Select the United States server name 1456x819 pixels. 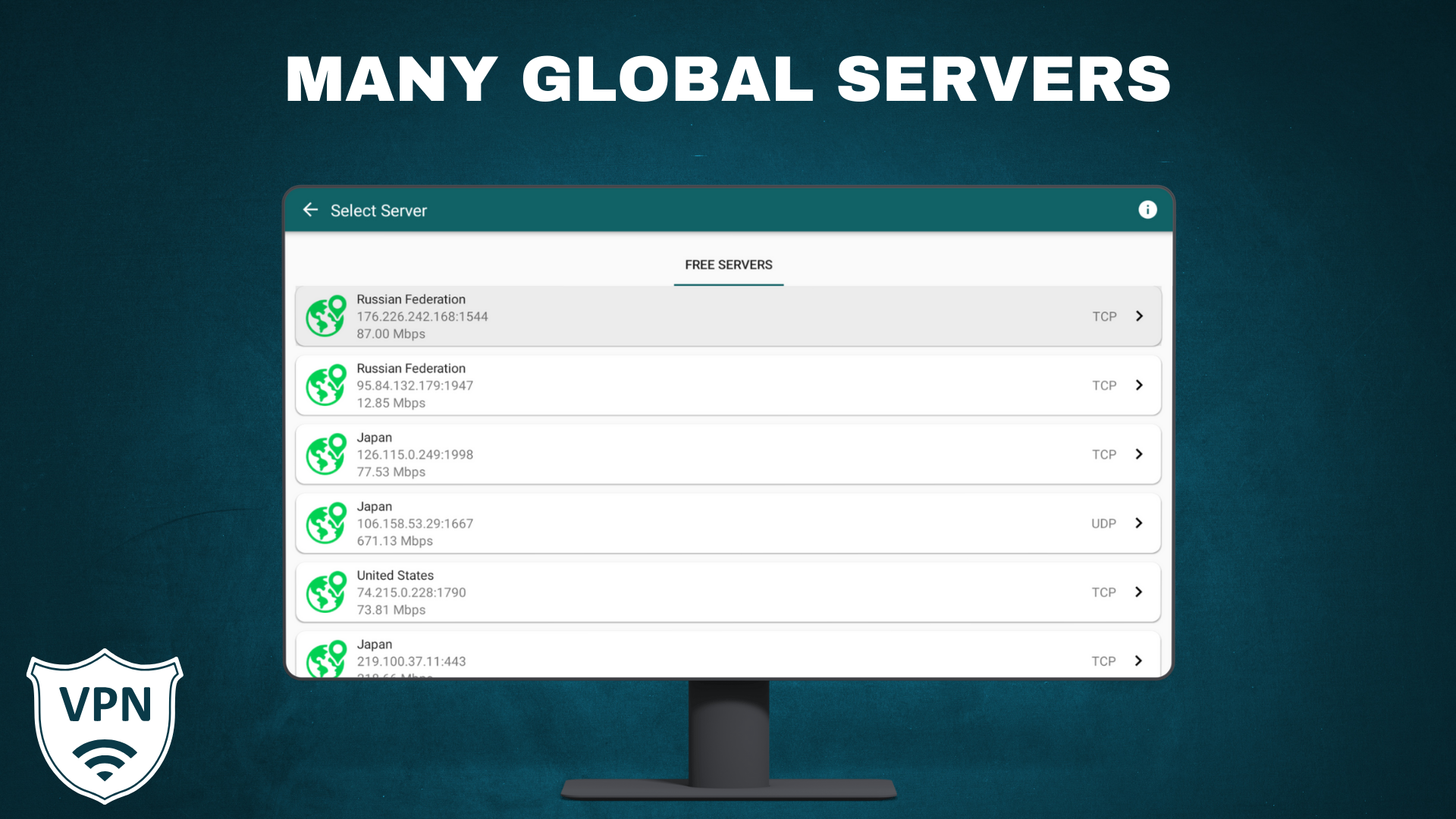pos(395,576)
